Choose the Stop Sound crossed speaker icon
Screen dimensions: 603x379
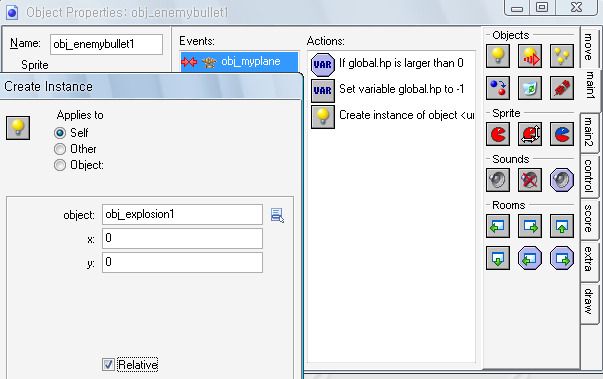530,180
